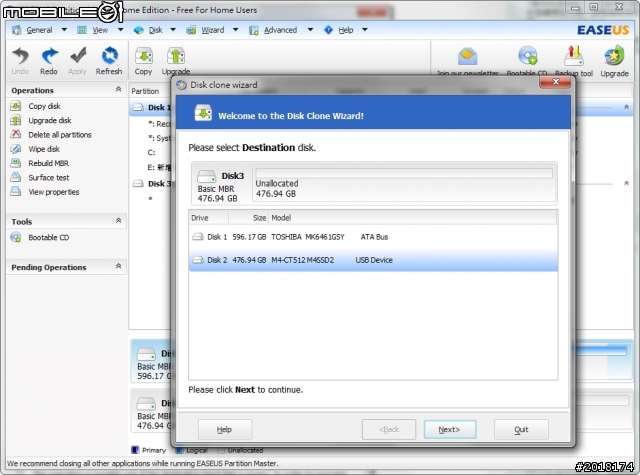This screenshot has height=475, width=640.
Task: Click the Disk 1 drive icon in wizard list
Action: (x=198, y=237)
